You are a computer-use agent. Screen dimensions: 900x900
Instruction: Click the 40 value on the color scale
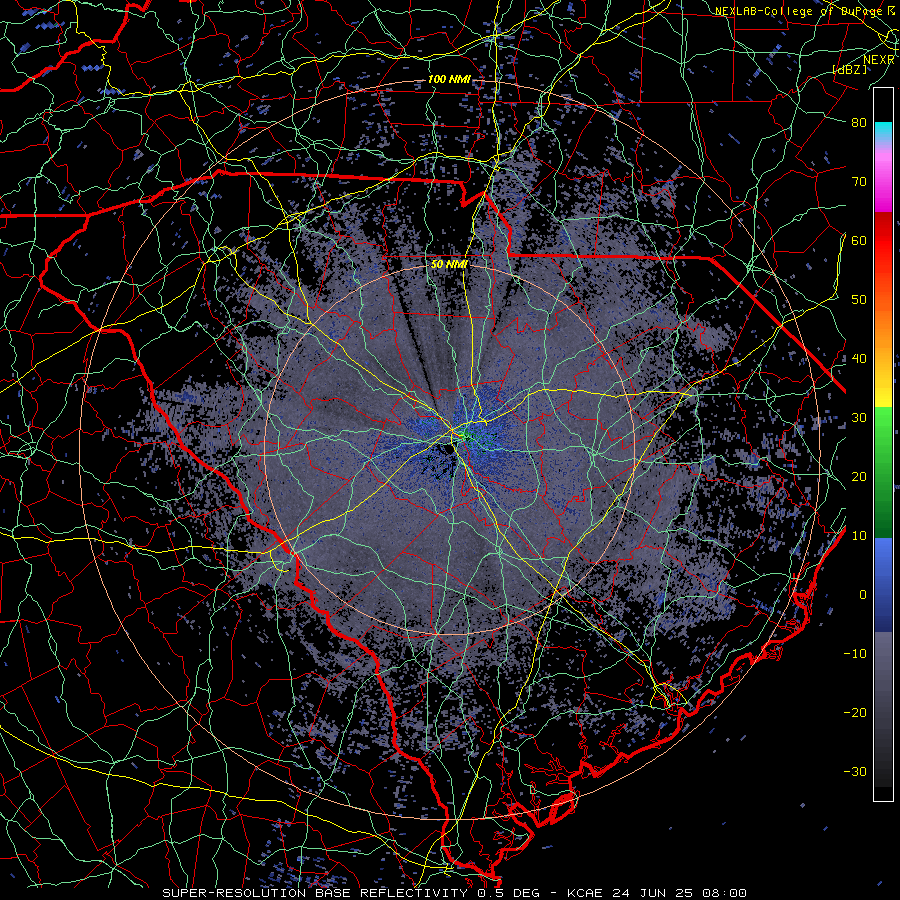click(859, 359)
